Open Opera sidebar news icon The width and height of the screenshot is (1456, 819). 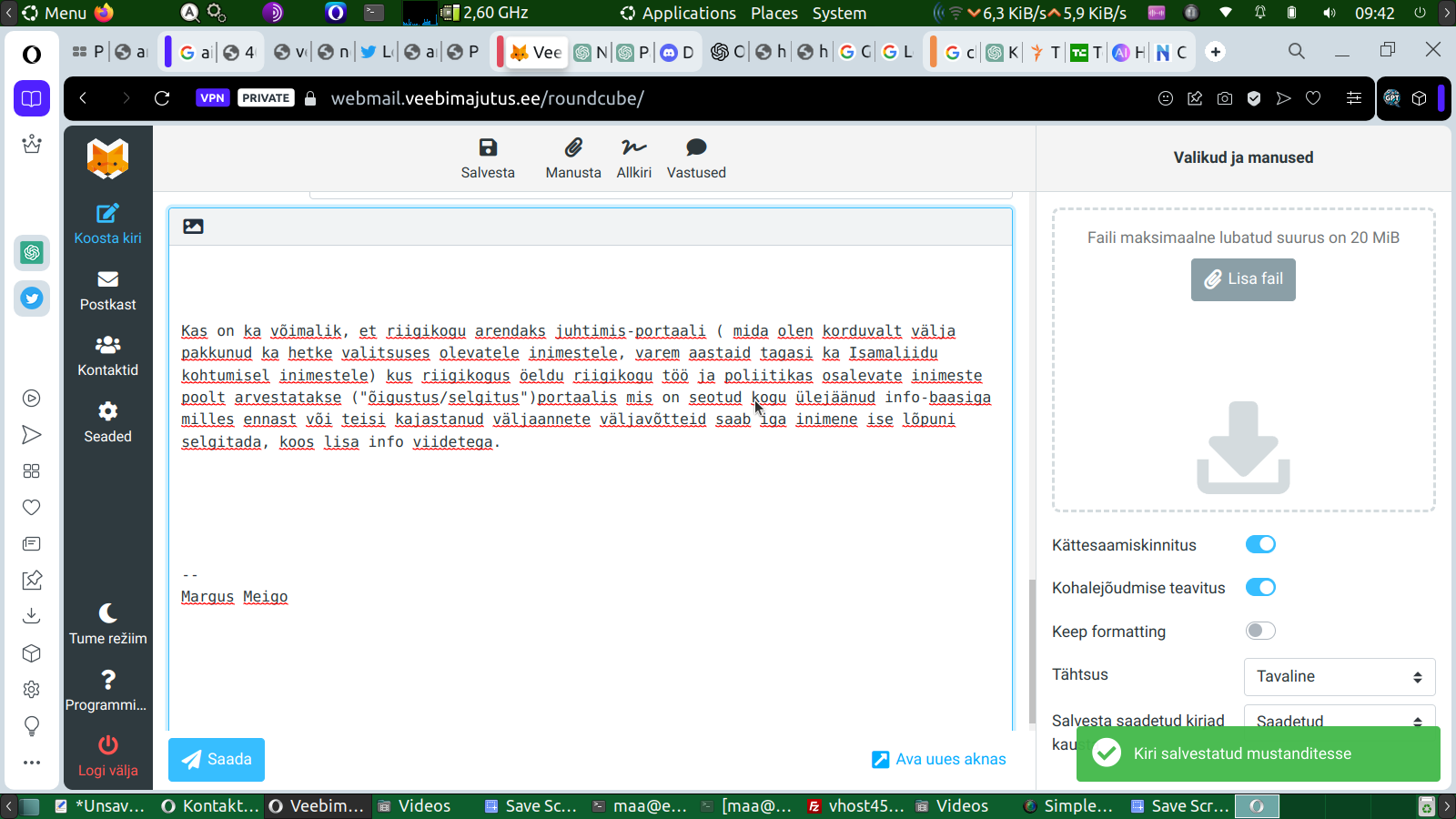point(32,543)
